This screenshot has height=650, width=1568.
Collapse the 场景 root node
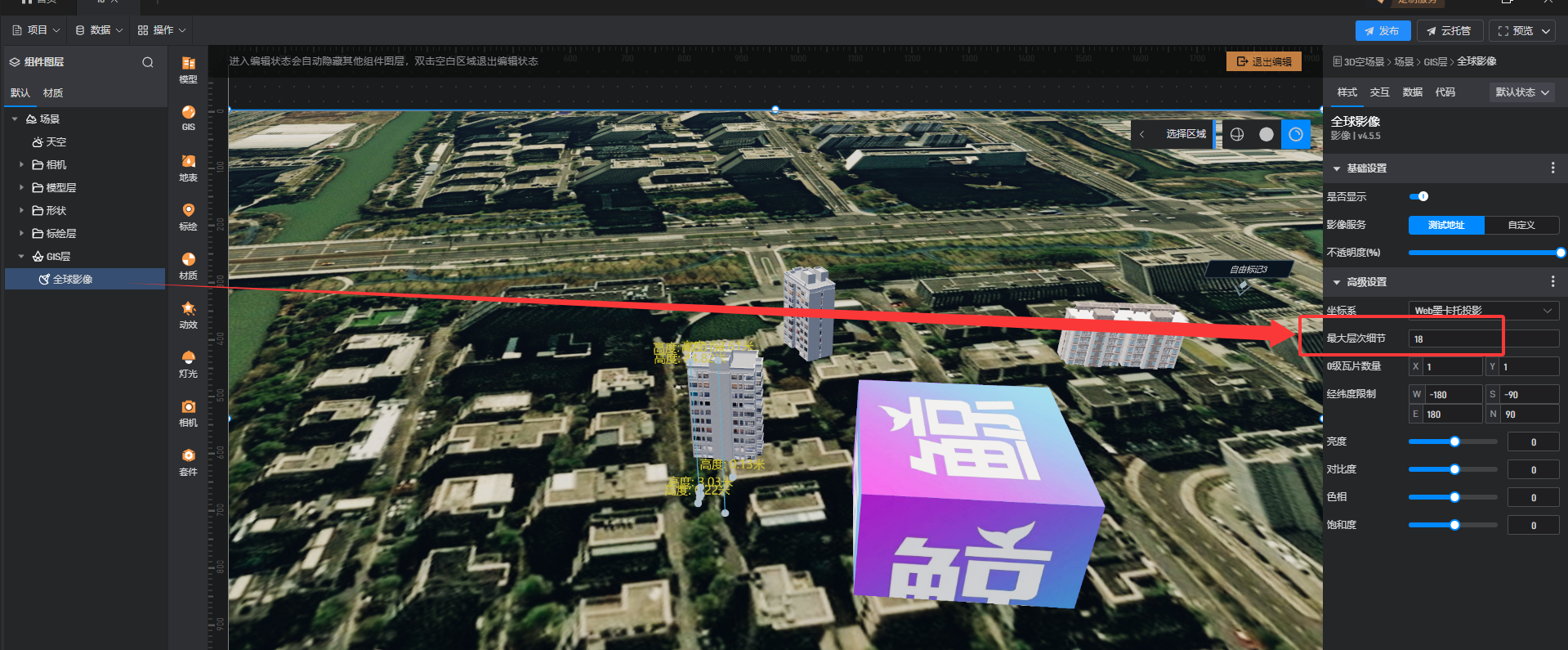(x=15, y=119)
